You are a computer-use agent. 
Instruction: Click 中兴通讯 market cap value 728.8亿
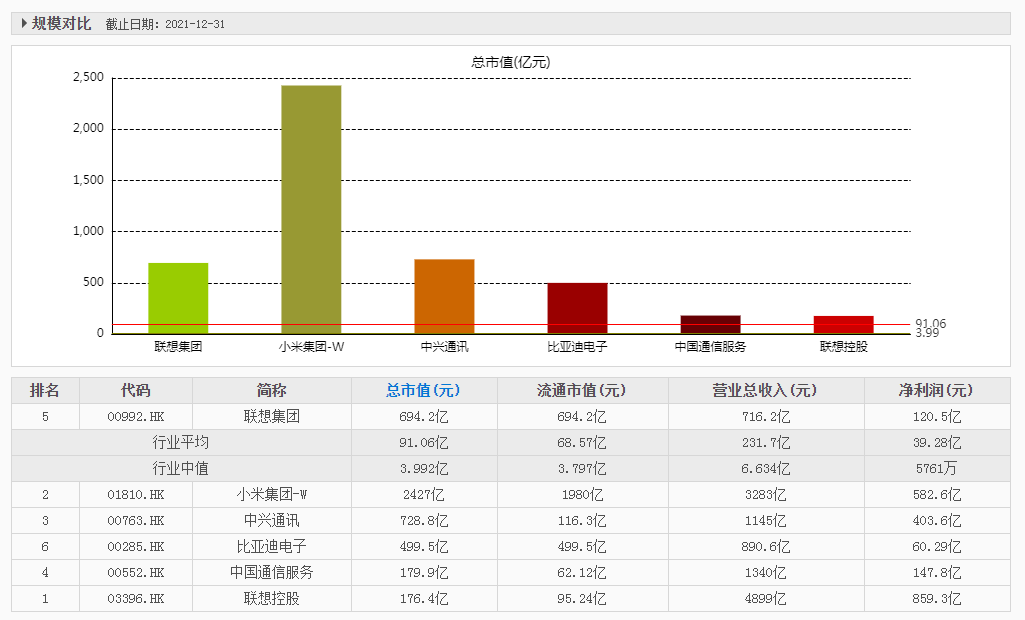click(x=424, y=521)
